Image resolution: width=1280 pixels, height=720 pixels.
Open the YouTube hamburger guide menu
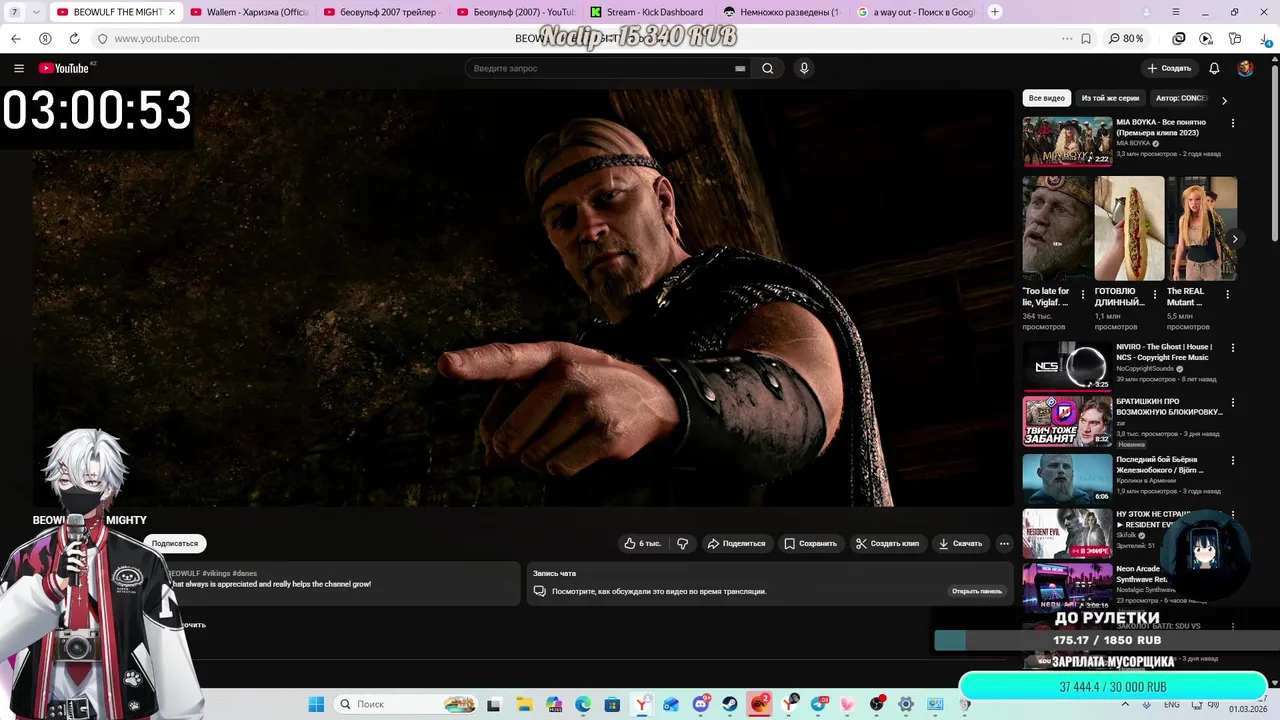[x=19, y=68]
